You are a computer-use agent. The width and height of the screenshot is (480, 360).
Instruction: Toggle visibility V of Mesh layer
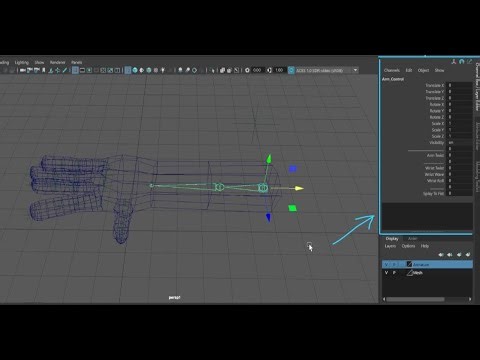pyautogui.click(x=387, y=273)
